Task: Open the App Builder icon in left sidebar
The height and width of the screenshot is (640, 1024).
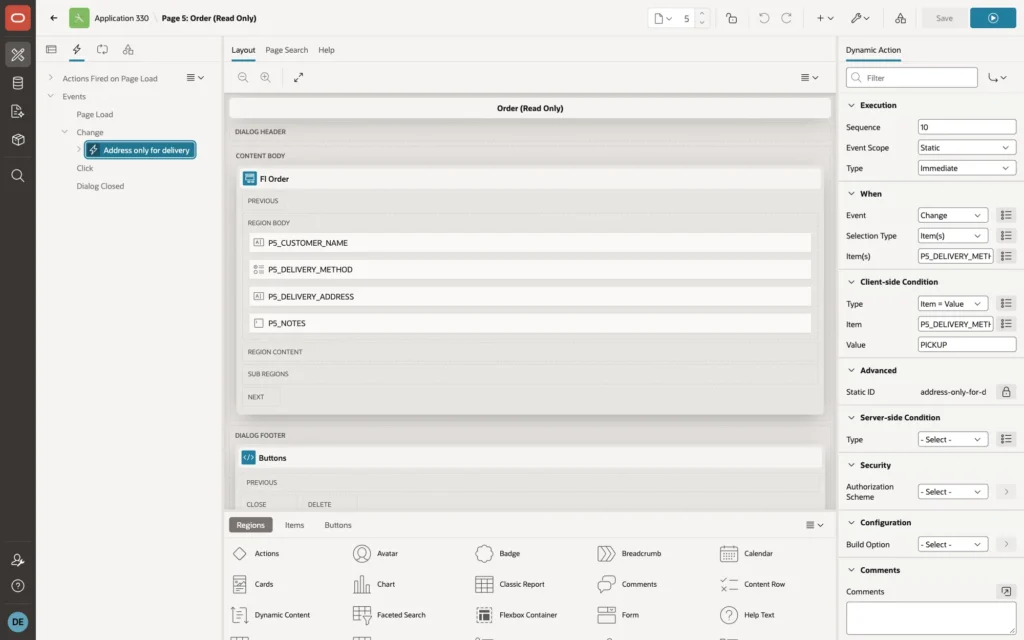Action: tap(18, 55)
